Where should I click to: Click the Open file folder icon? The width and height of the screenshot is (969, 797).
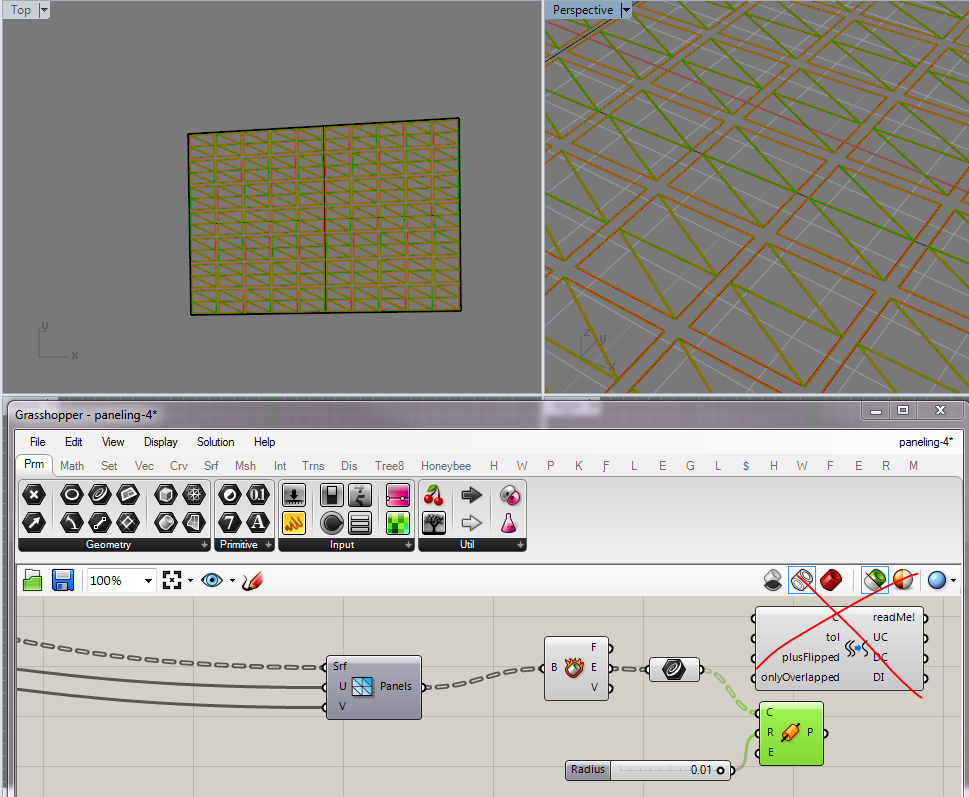pos(33,580)
